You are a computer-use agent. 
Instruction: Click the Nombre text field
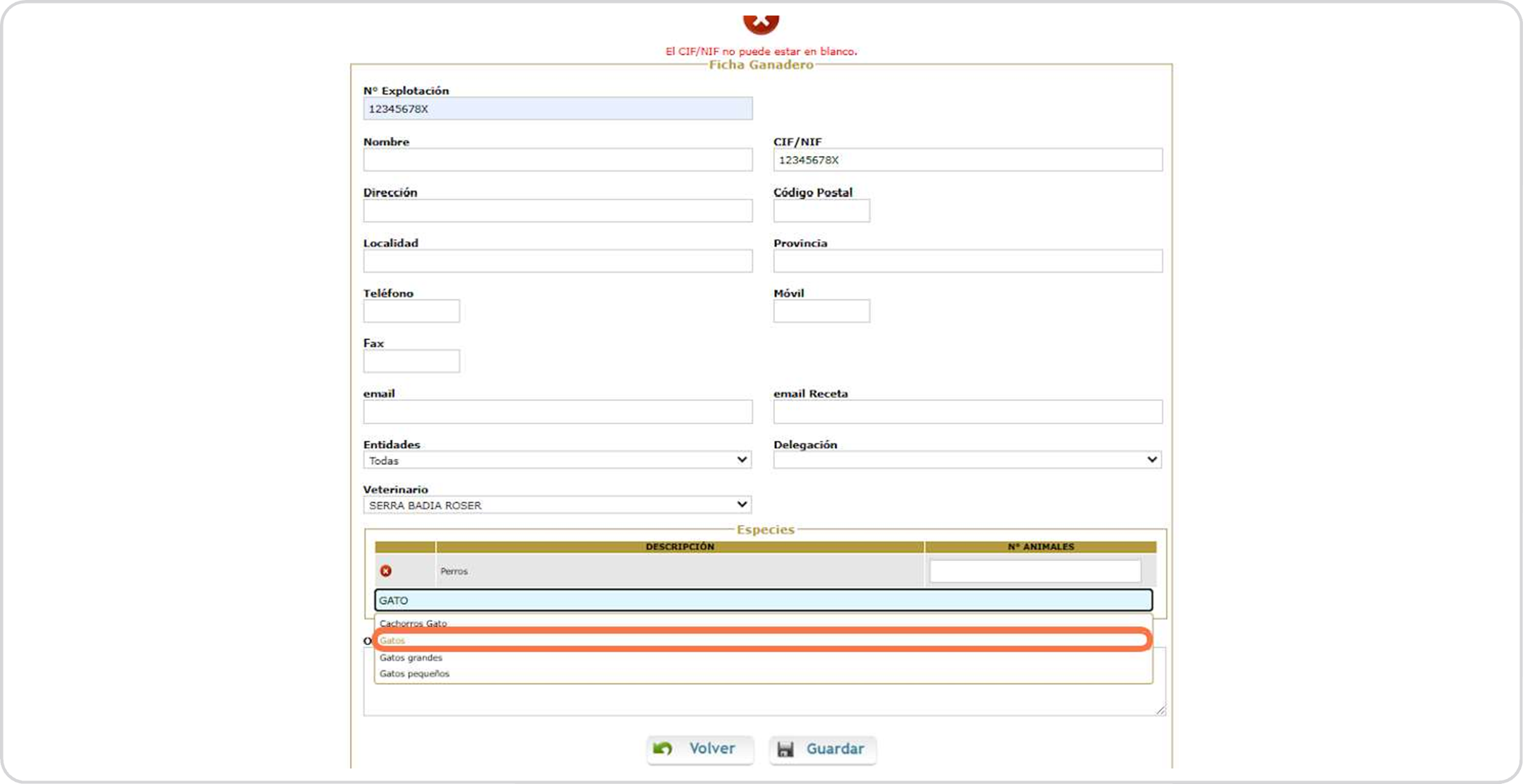(558, 159)
